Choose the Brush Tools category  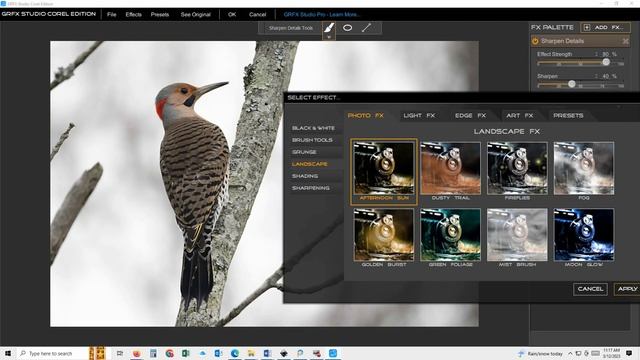pos(312,140)
